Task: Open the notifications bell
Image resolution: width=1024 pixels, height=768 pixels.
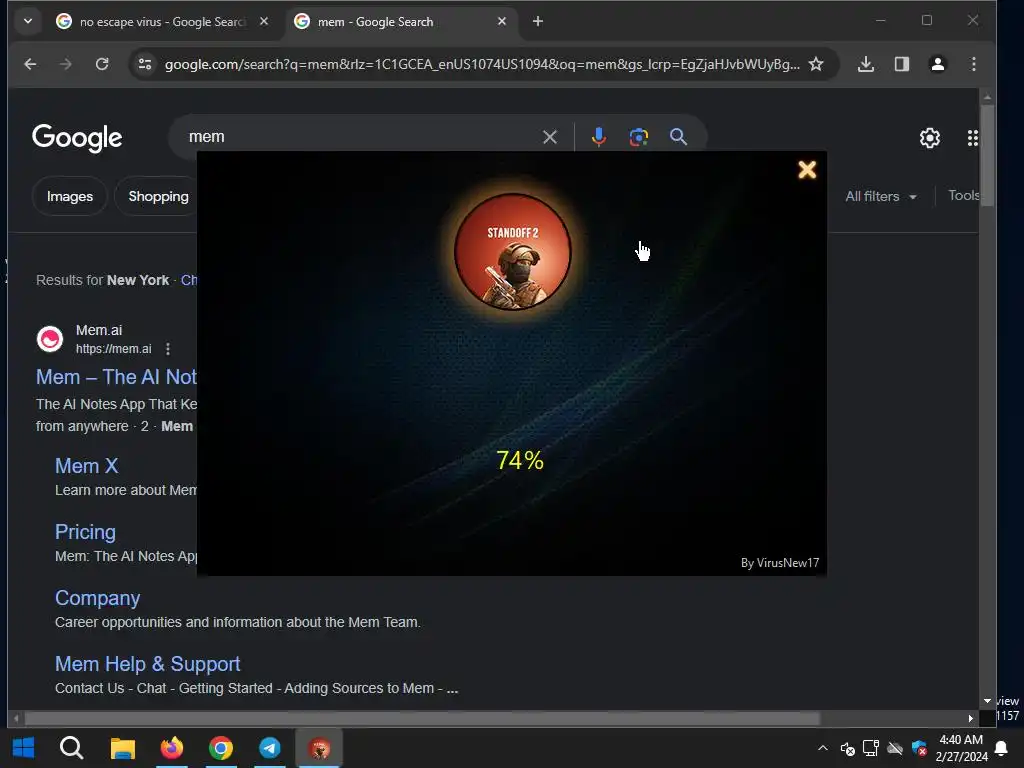Action: click(x=1001, y=748)
